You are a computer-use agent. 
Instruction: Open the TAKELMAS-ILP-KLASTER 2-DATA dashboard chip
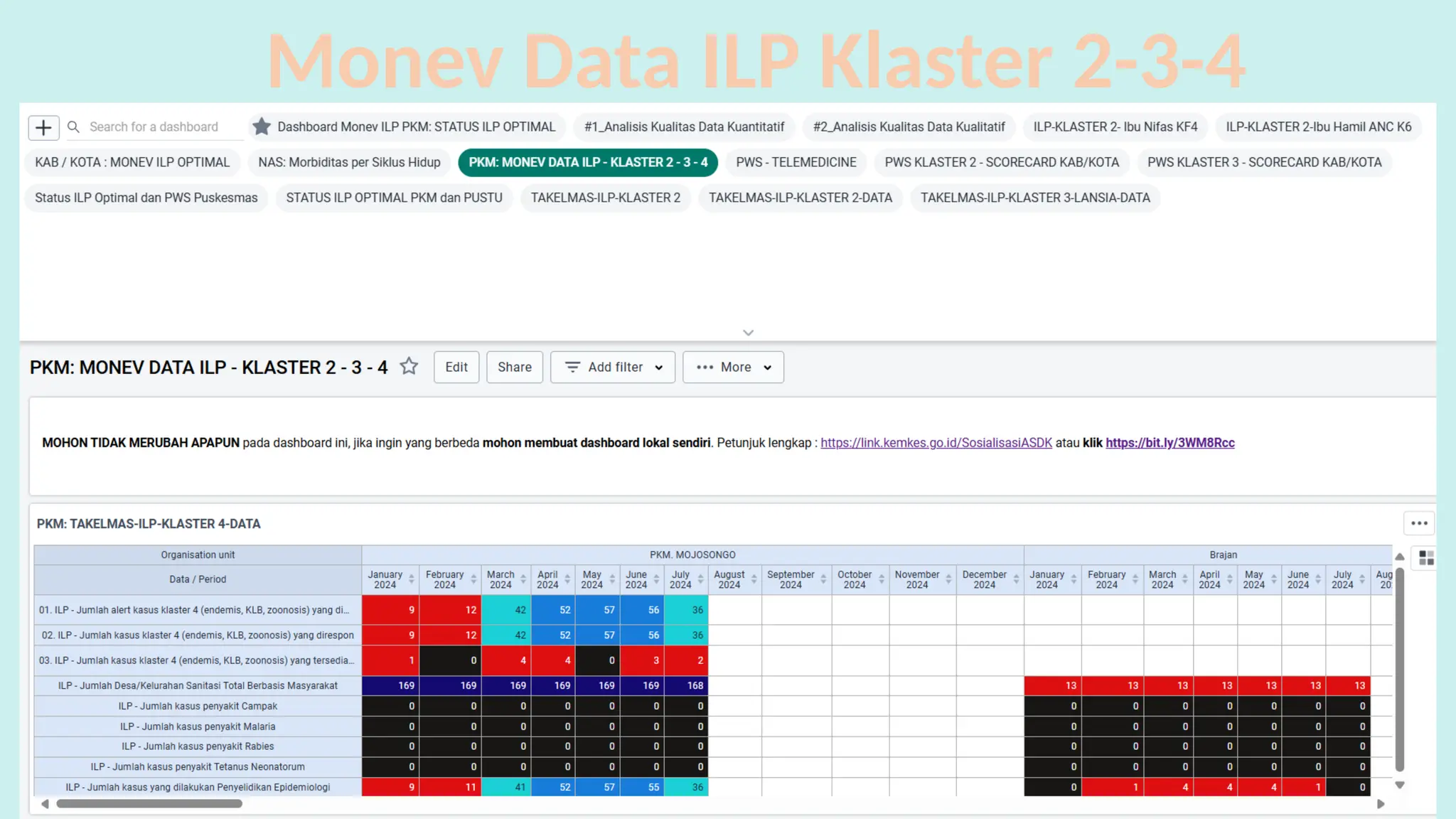[800, 198]
